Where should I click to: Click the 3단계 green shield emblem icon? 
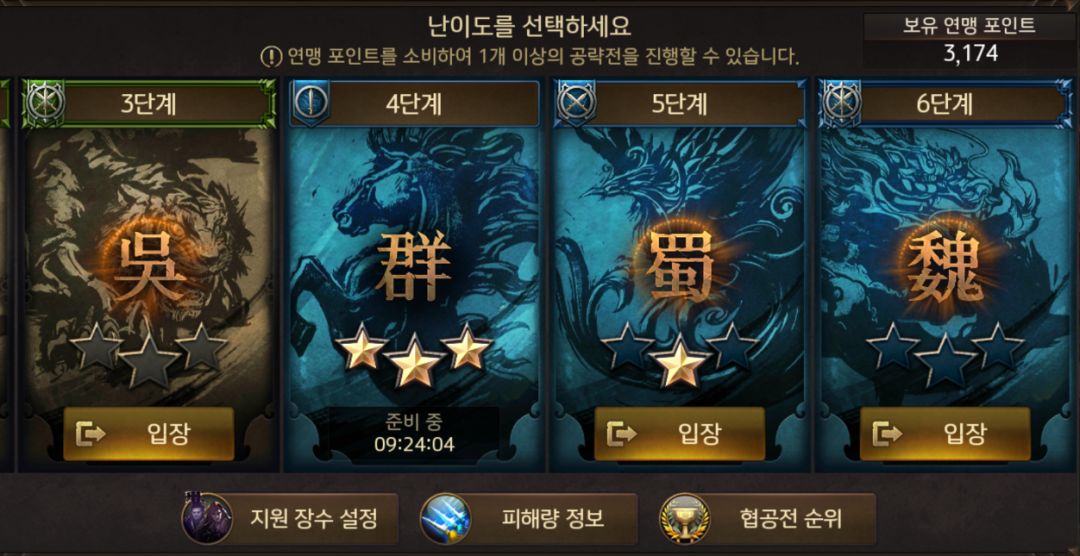pyautogui.click(x=45, y=103)
